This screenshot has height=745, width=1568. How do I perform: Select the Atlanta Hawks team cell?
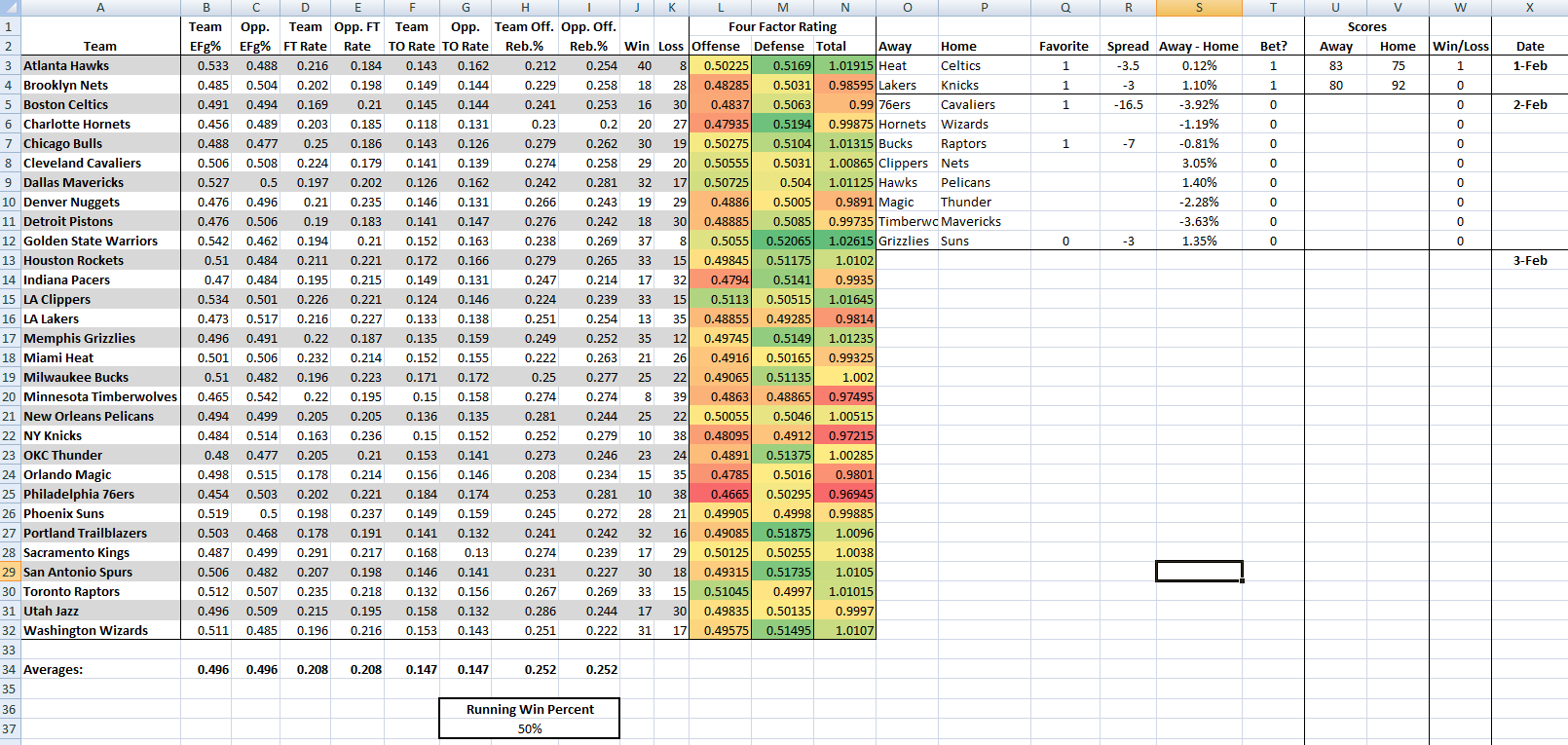tap(100, 65)
